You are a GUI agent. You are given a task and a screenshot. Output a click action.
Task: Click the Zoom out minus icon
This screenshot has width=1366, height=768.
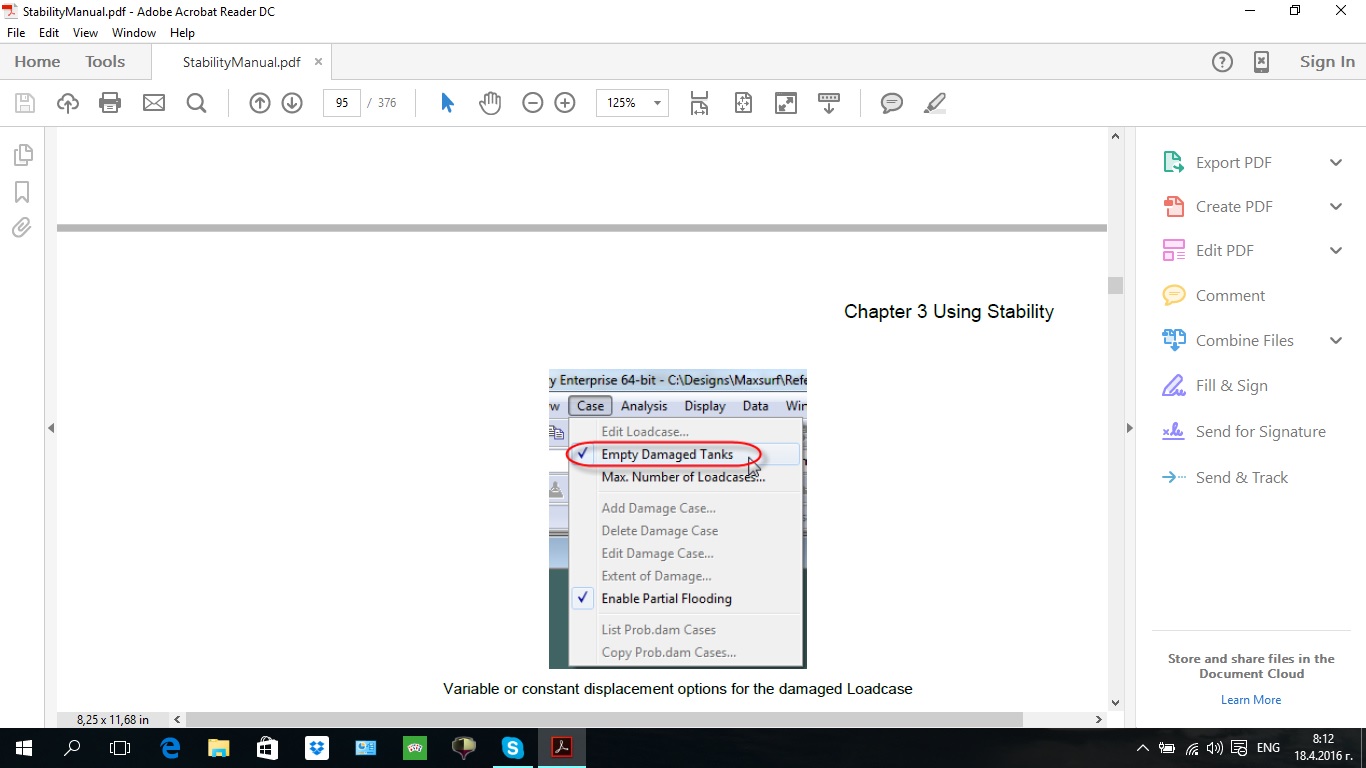point(533,103)
